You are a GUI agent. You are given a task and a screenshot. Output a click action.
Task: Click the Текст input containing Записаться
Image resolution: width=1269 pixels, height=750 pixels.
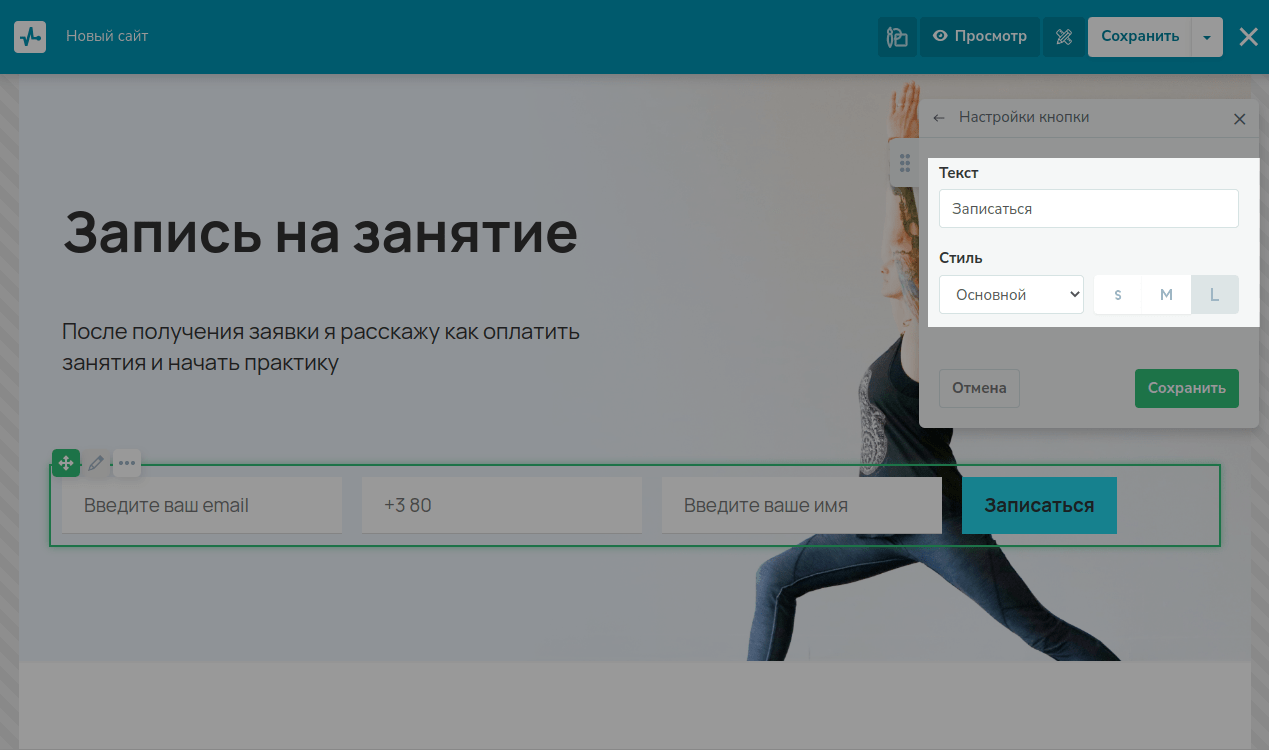1088,209
